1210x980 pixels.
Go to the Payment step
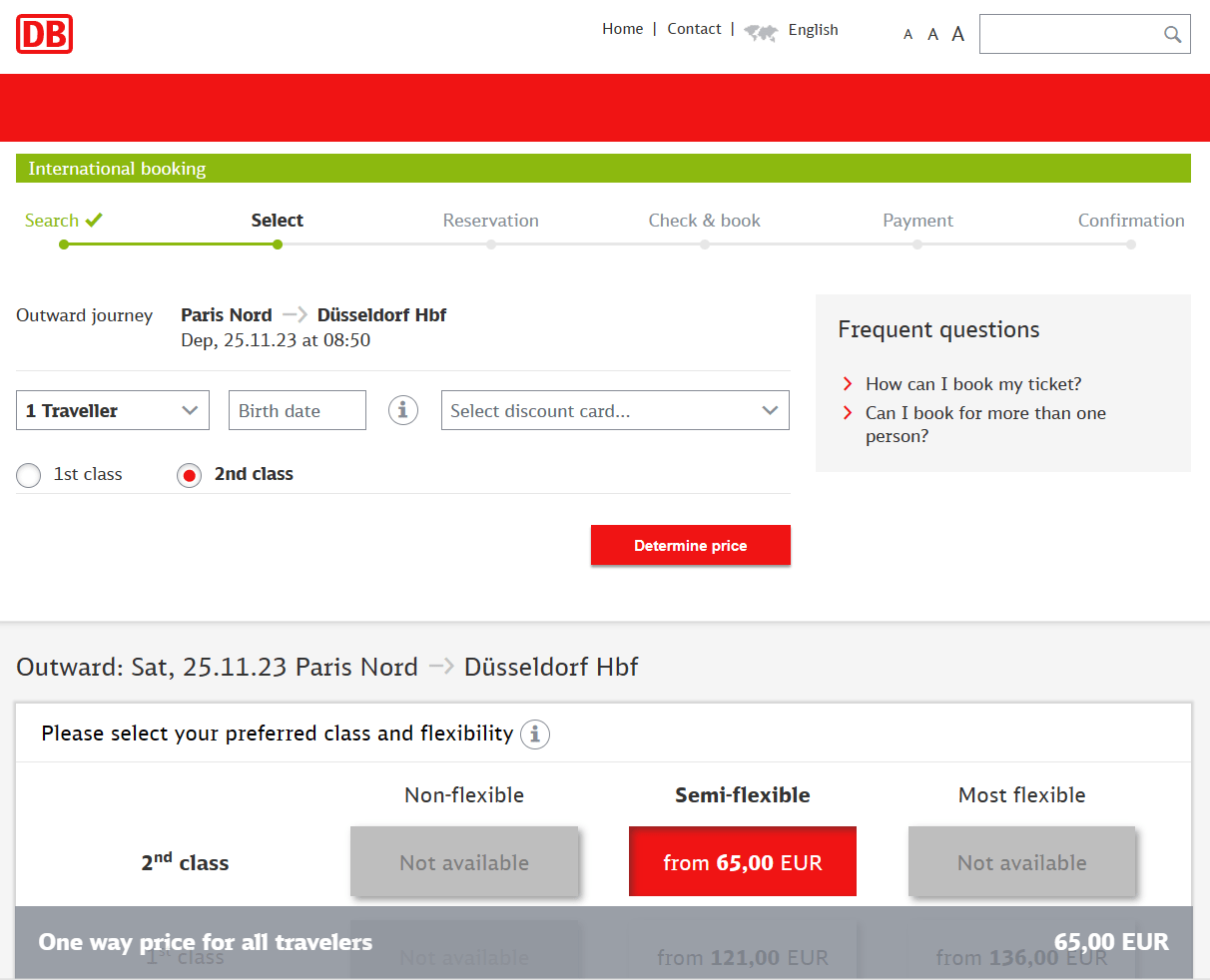coord(917,221)
